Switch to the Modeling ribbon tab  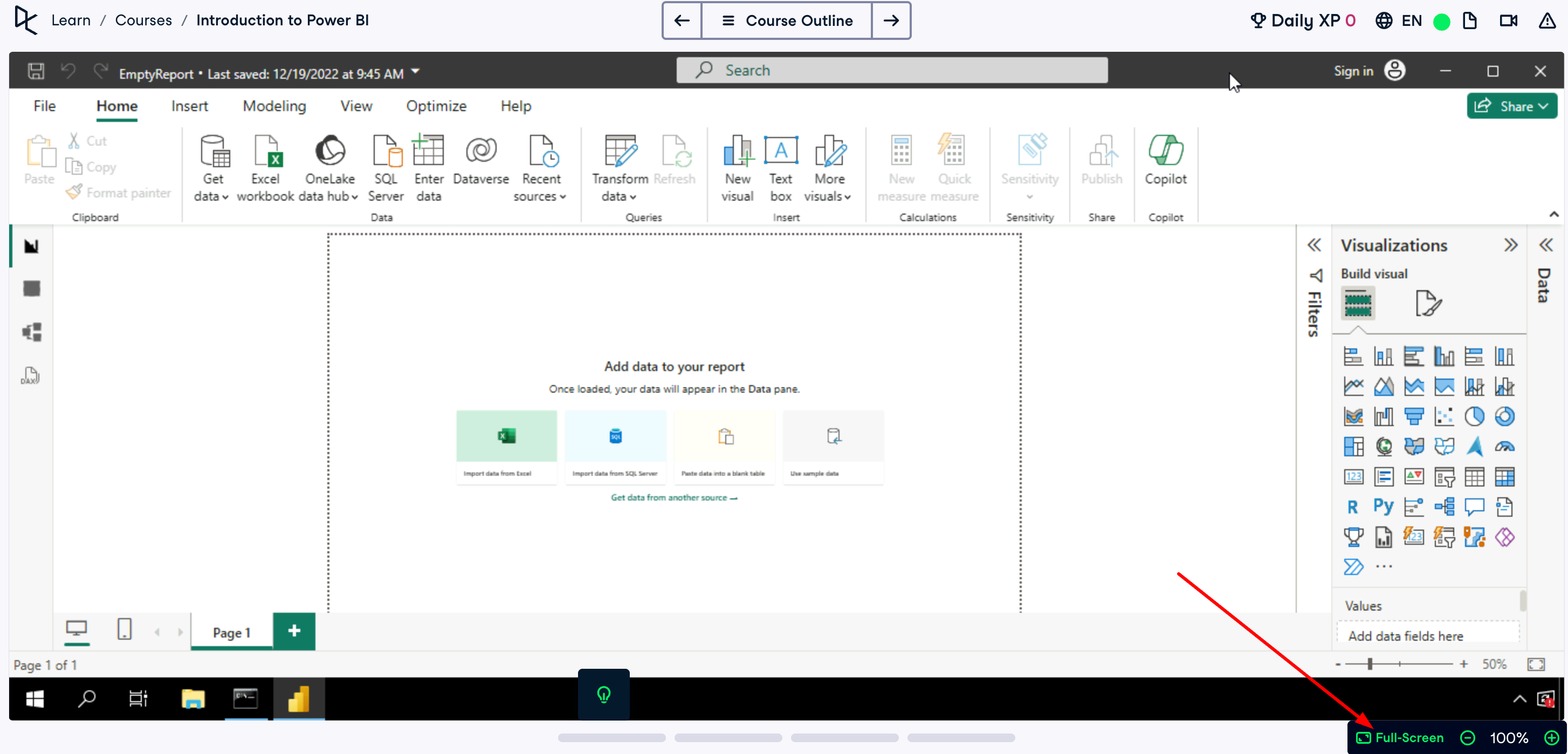274,106
